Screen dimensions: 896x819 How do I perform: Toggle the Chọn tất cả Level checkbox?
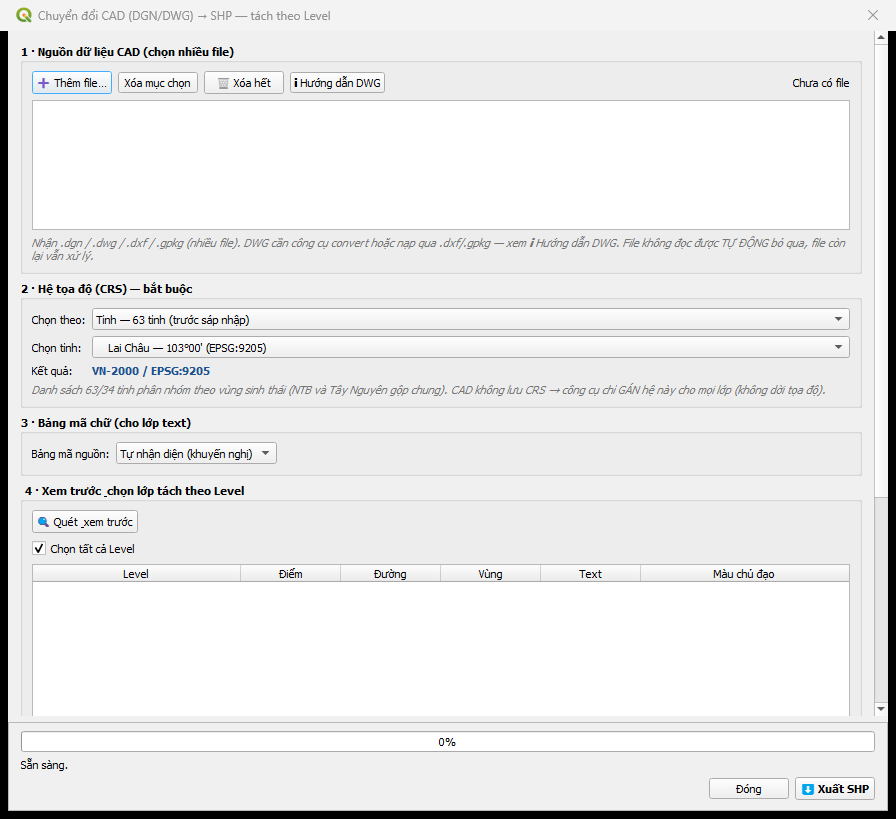pyautogui.click(x=39, y=549)
